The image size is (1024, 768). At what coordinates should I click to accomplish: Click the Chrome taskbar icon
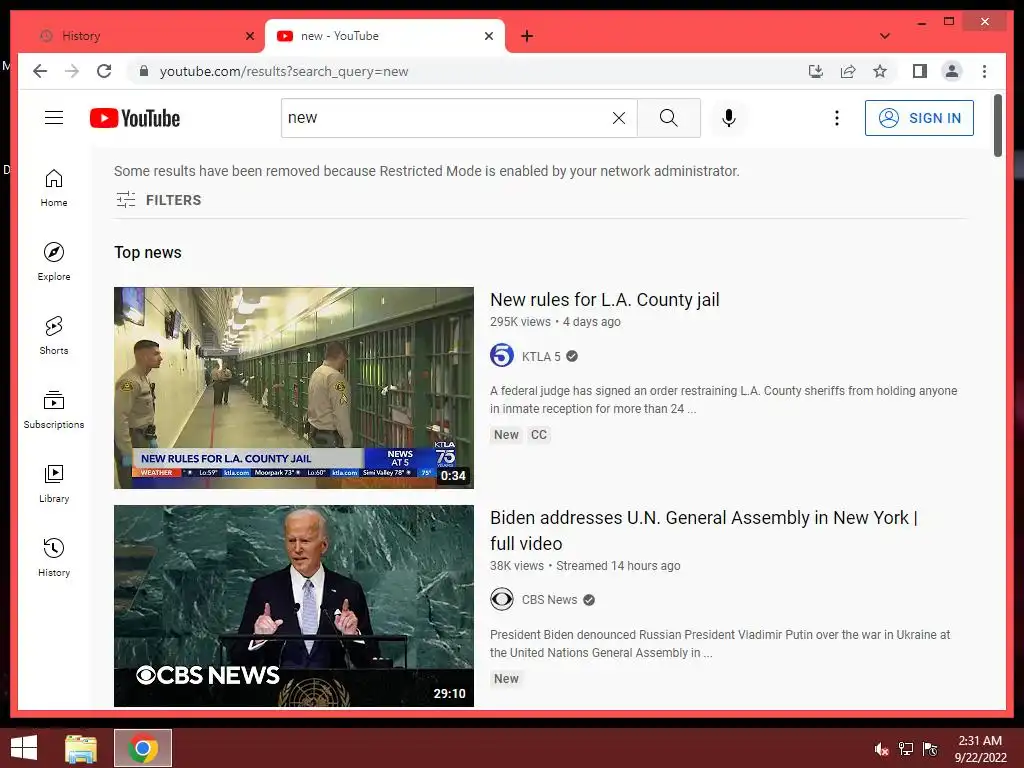click(143, 748)
